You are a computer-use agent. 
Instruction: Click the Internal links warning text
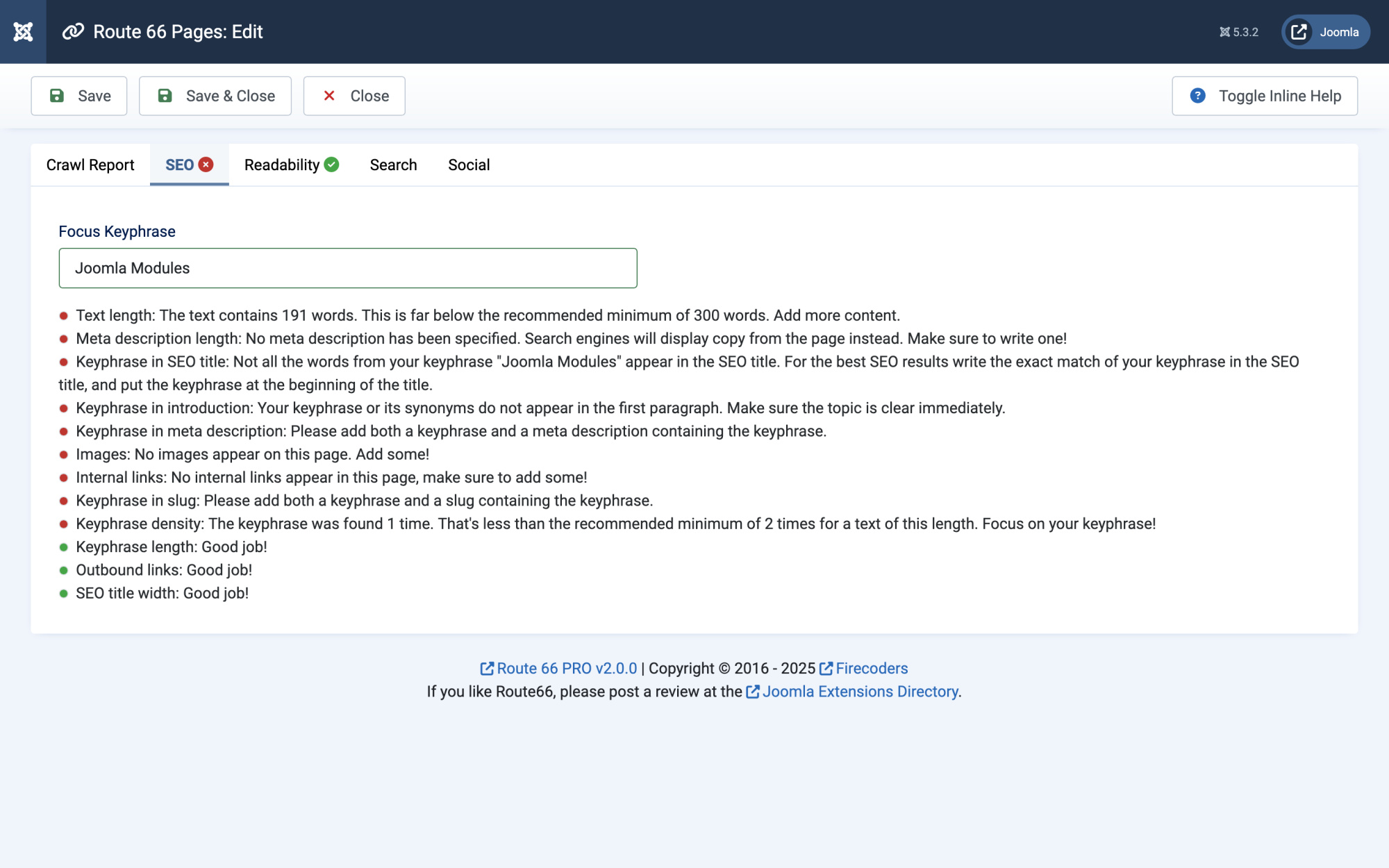click(x=331, y=478)
